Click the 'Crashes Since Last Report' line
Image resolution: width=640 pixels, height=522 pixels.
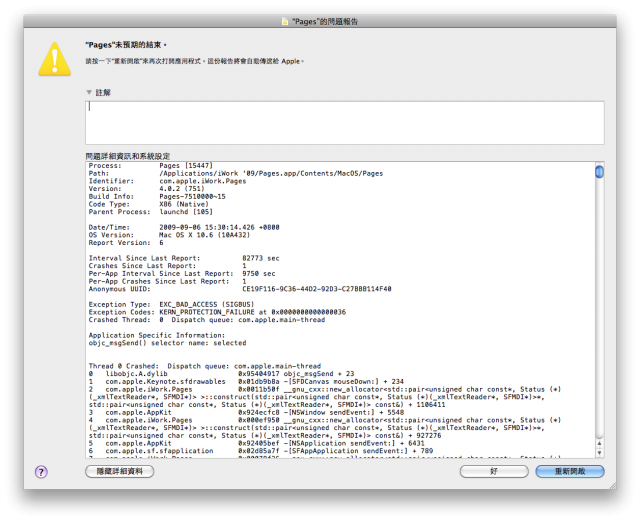coord(167,266)
